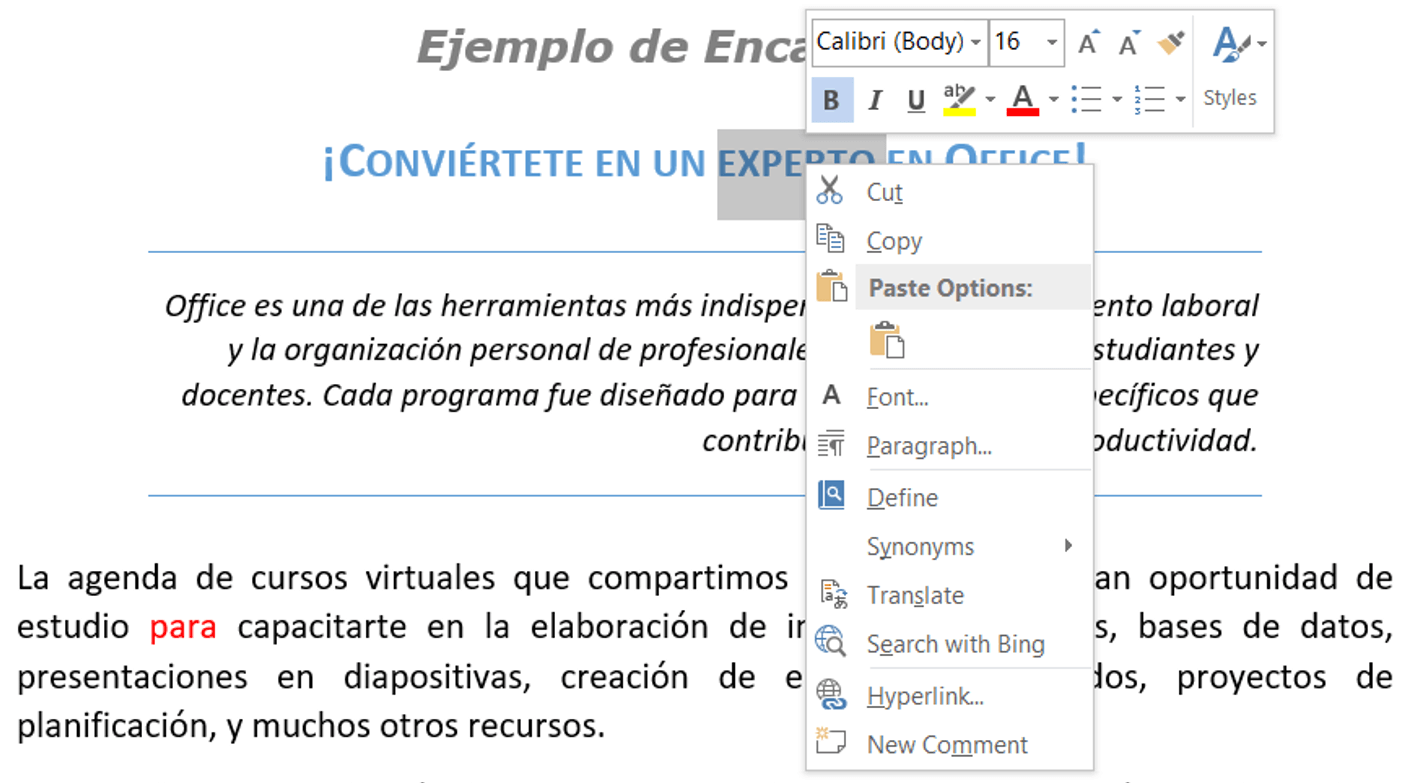Expand the Synonyms submenu arrow
1405x783 pixels.
pos(1068,545)
